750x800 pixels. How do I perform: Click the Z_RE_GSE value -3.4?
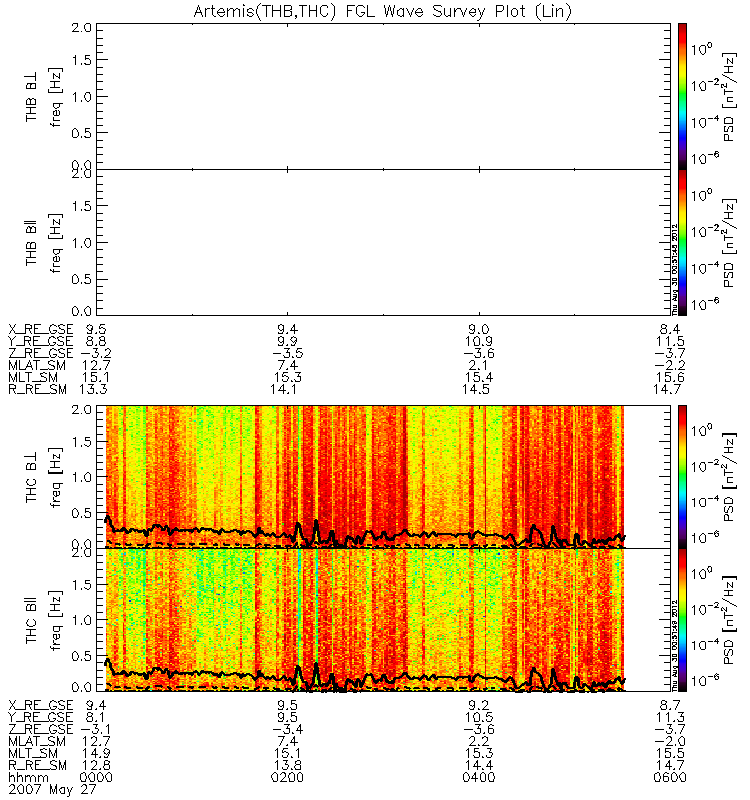coord(287,730)
